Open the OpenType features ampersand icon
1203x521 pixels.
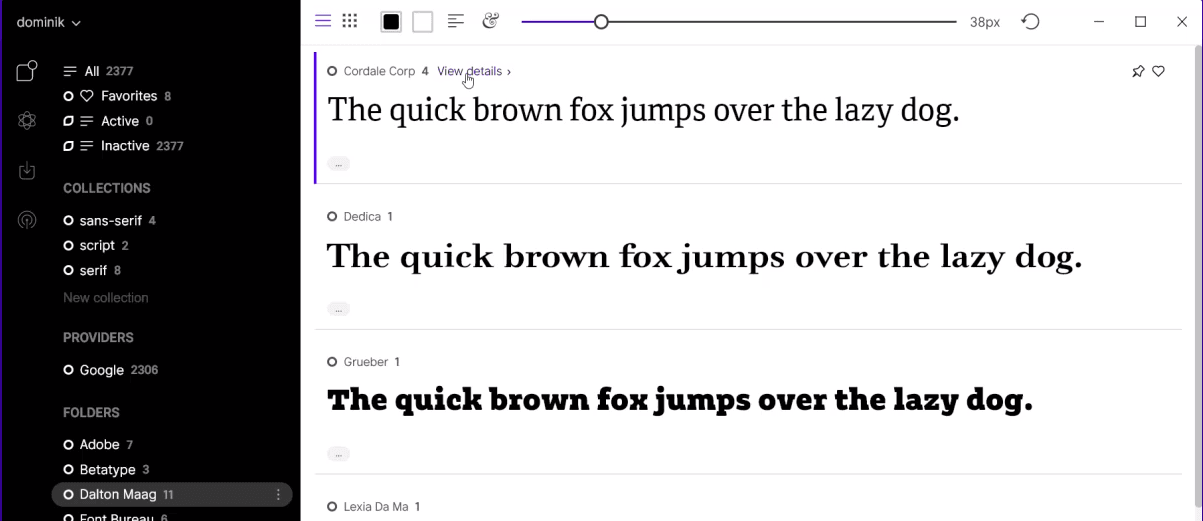click(490, 21)
